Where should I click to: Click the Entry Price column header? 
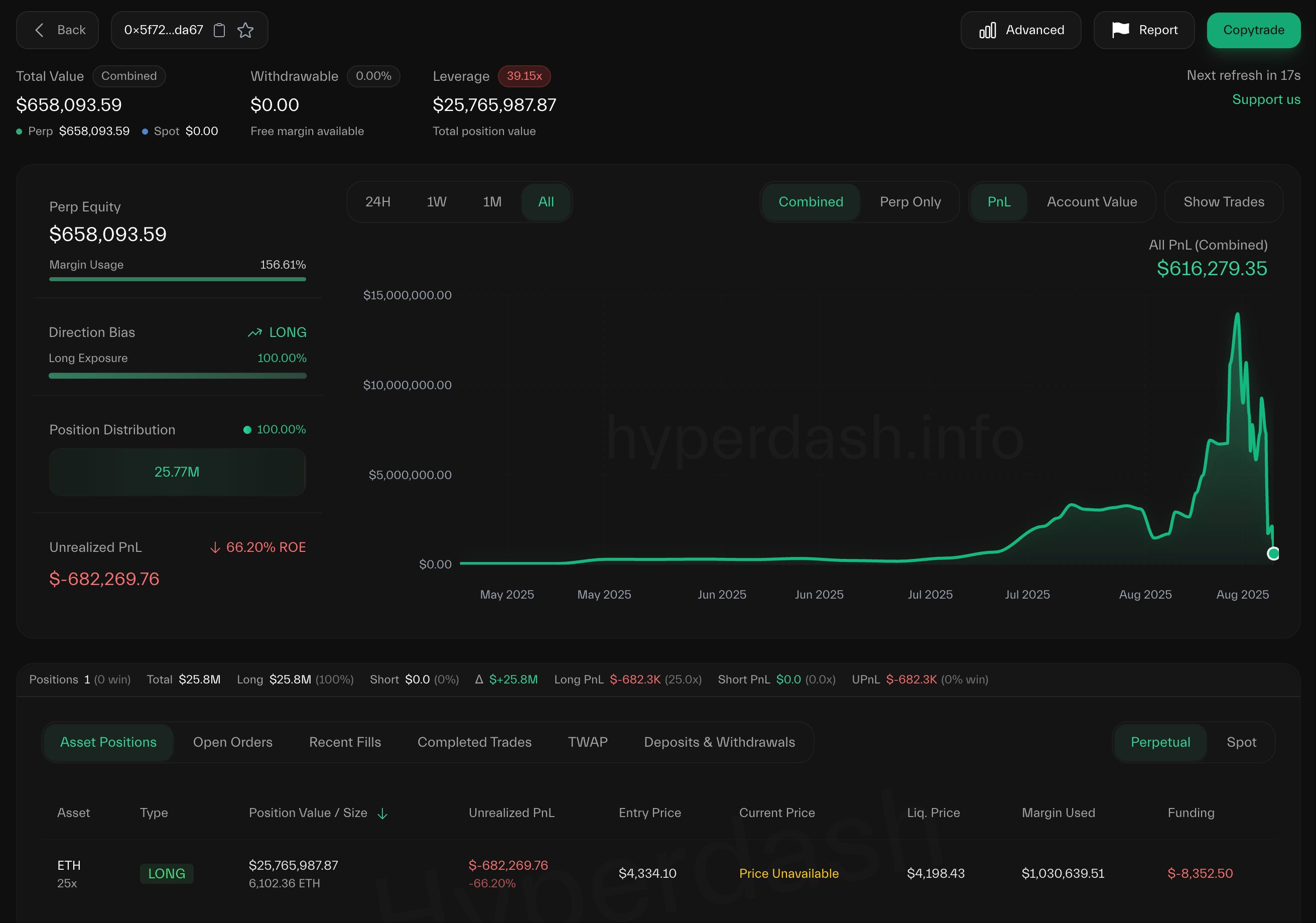649,813
